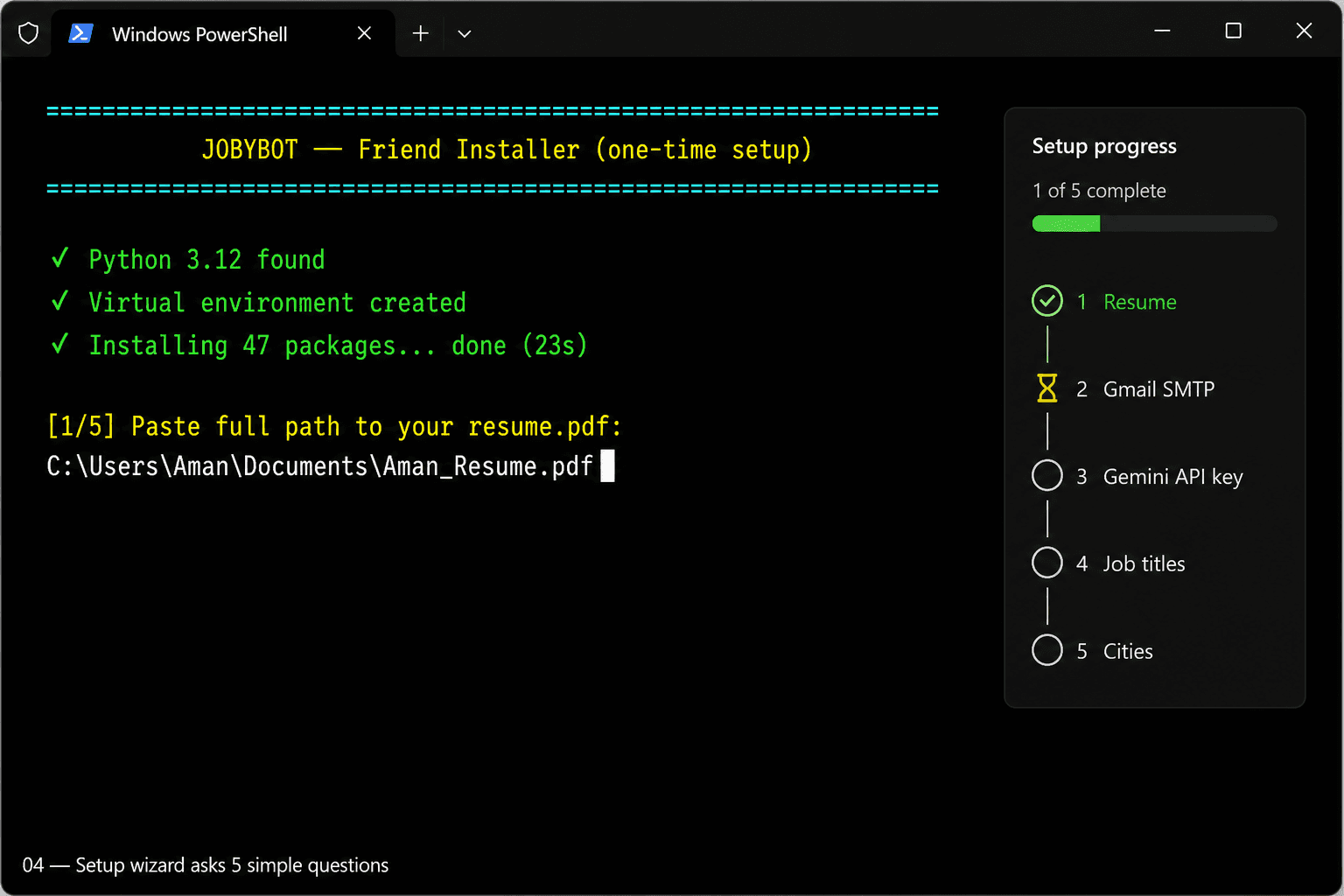Click the checkmark beside Installing 47 packages
1344x896 pixels.
59,344
